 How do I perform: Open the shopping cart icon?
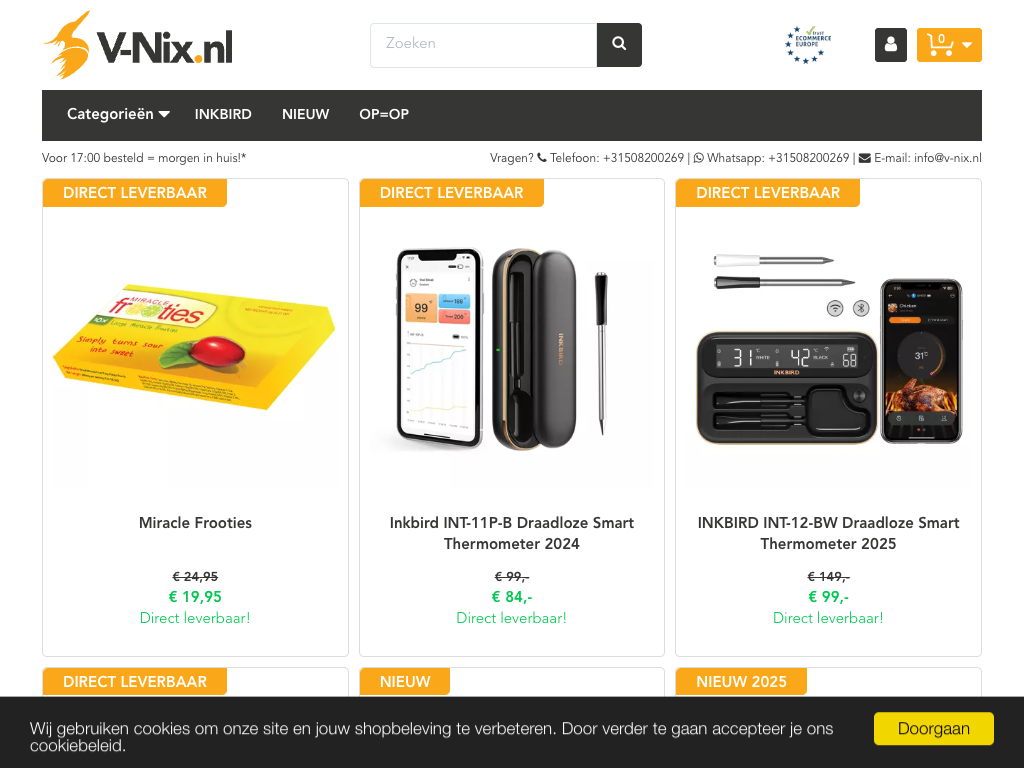[x=940, y=45]
